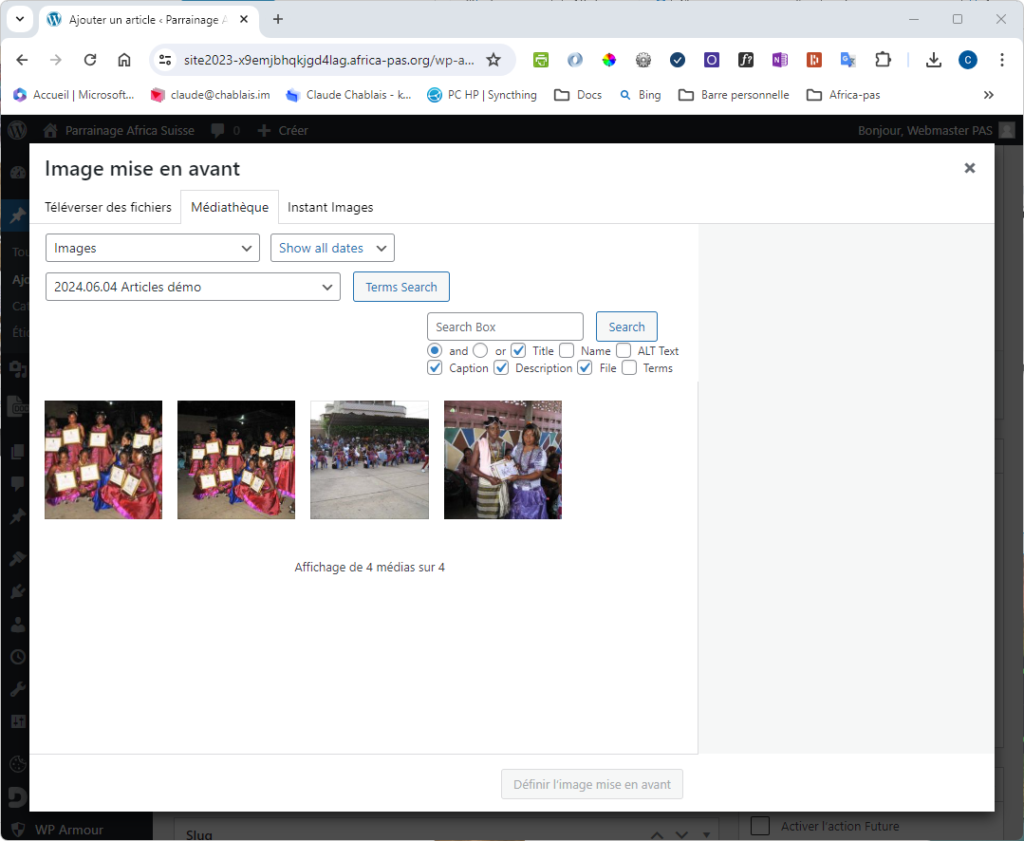
Task: Uncheck the Caption checkbox
Action: [435, 368]
